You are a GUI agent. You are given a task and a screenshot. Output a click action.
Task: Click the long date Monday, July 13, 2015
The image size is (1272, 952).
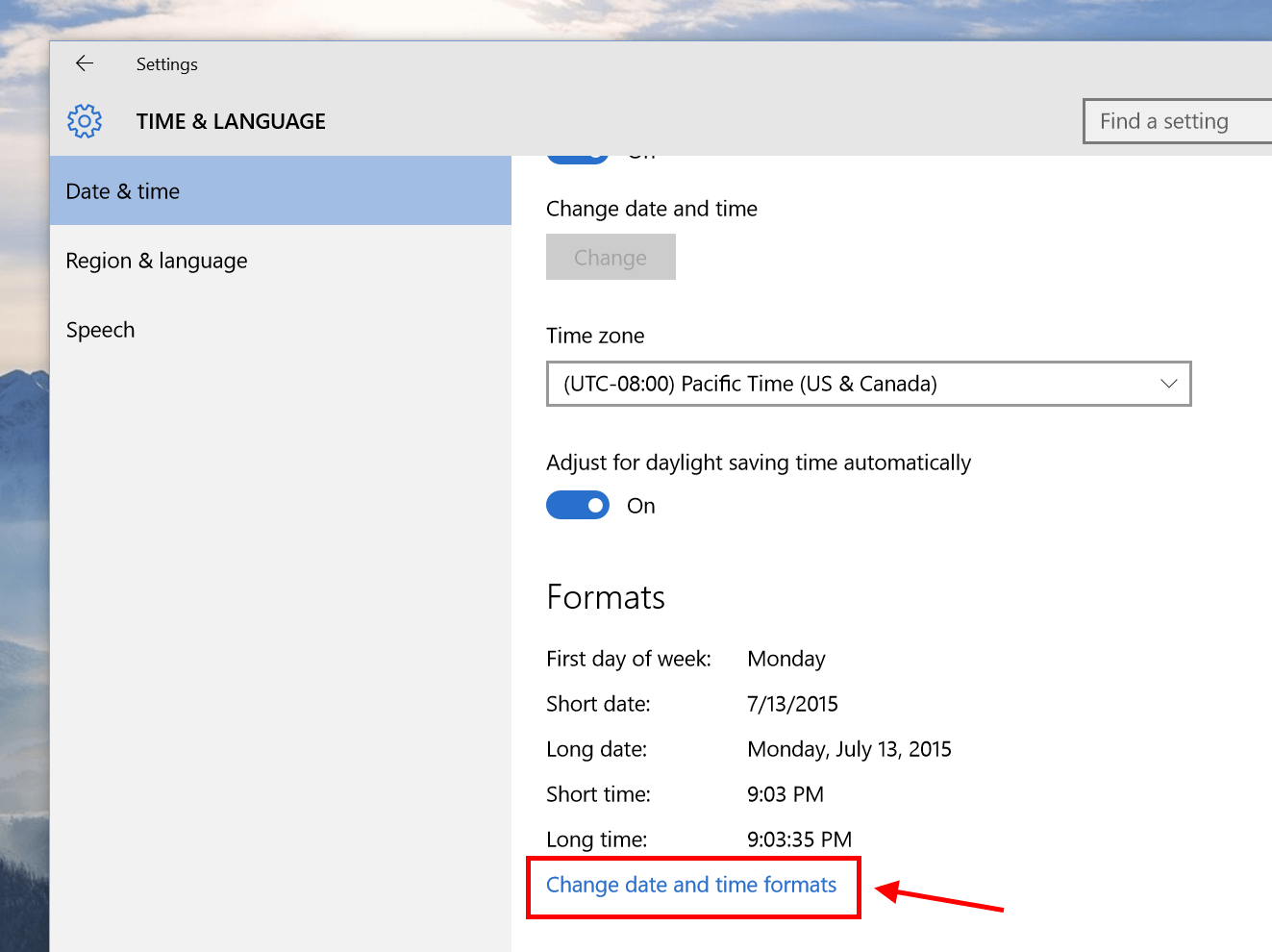849,749
